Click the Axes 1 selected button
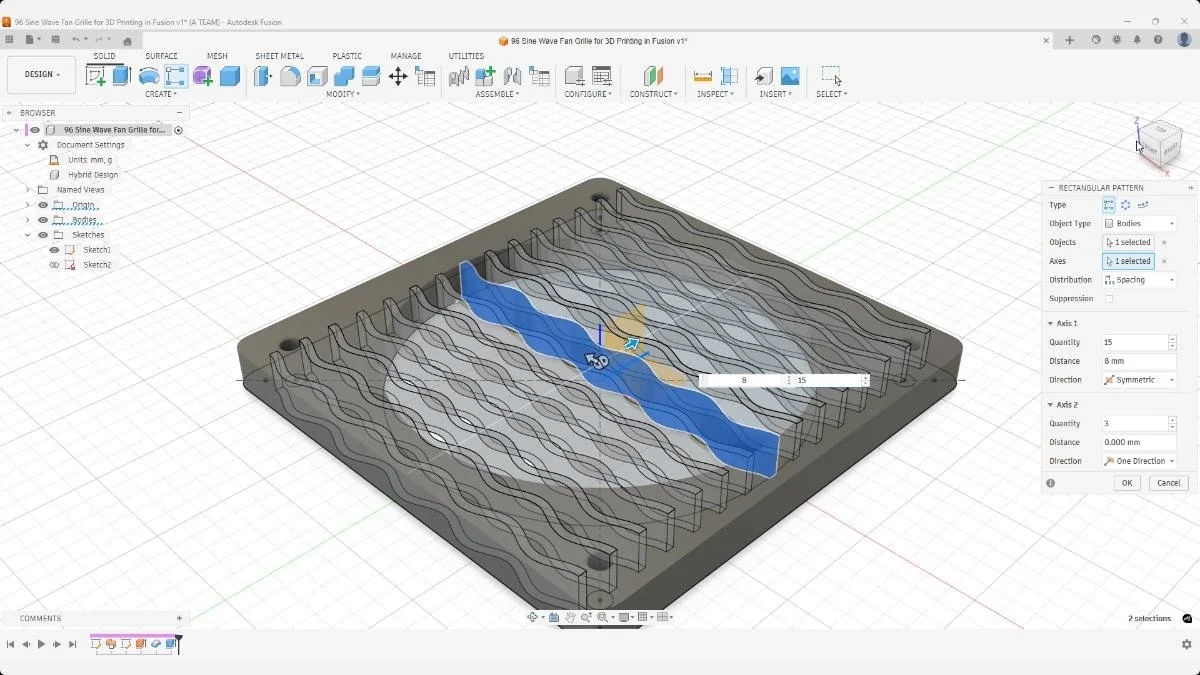1200x675 pixels. [x=1128, y=261]
